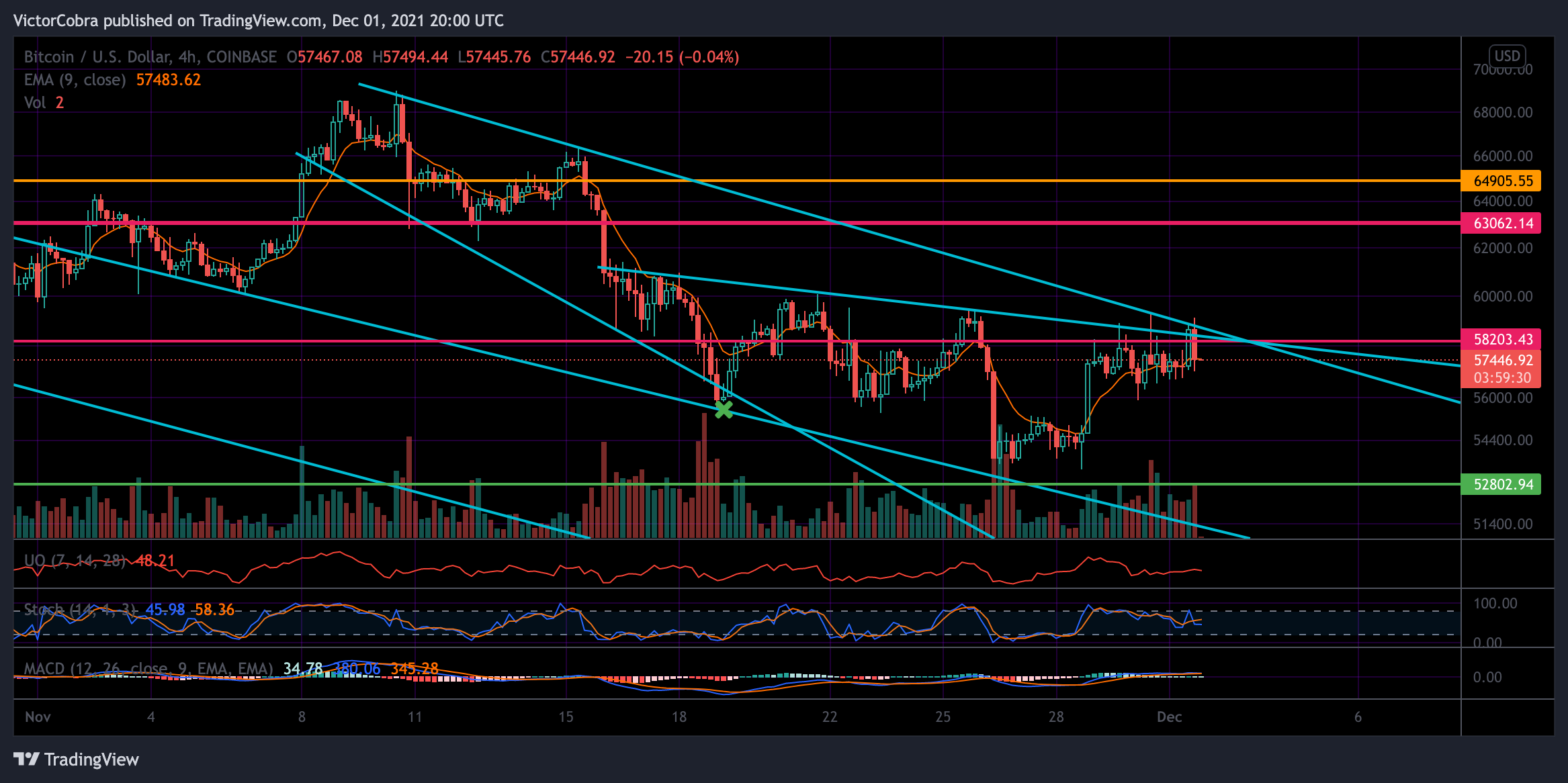The width and height of the screenshot is (1568, 783).
Task: Click the high price H57494.44 value
Action: click(x=410, y=57)
